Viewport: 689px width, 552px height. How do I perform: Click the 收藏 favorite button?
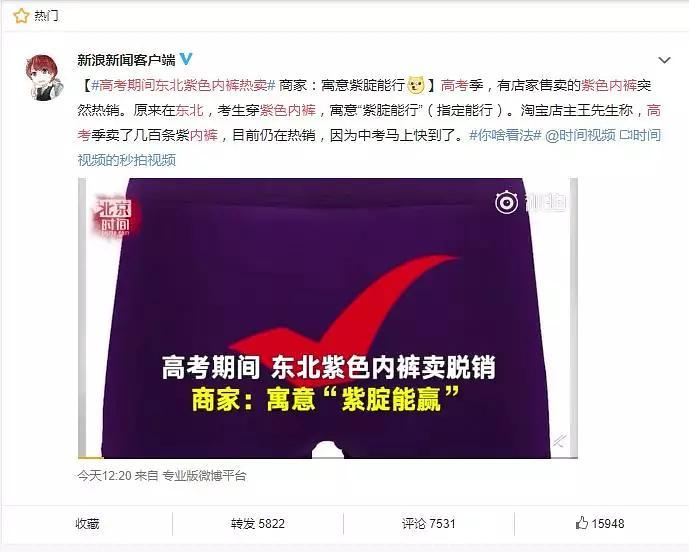click(87, 523)
